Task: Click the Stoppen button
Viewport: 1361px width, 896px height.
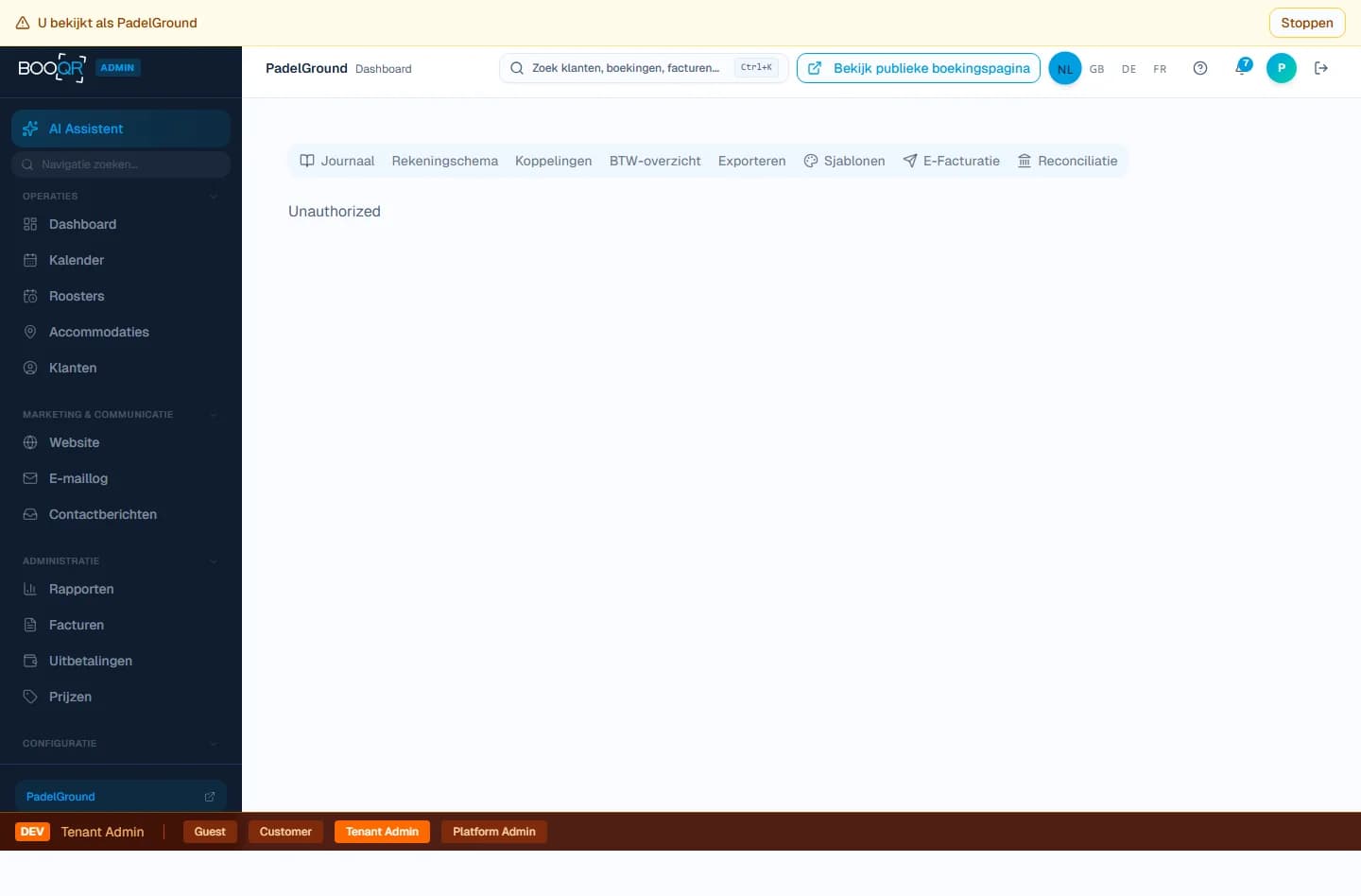Action: [x=1307, y=23]
